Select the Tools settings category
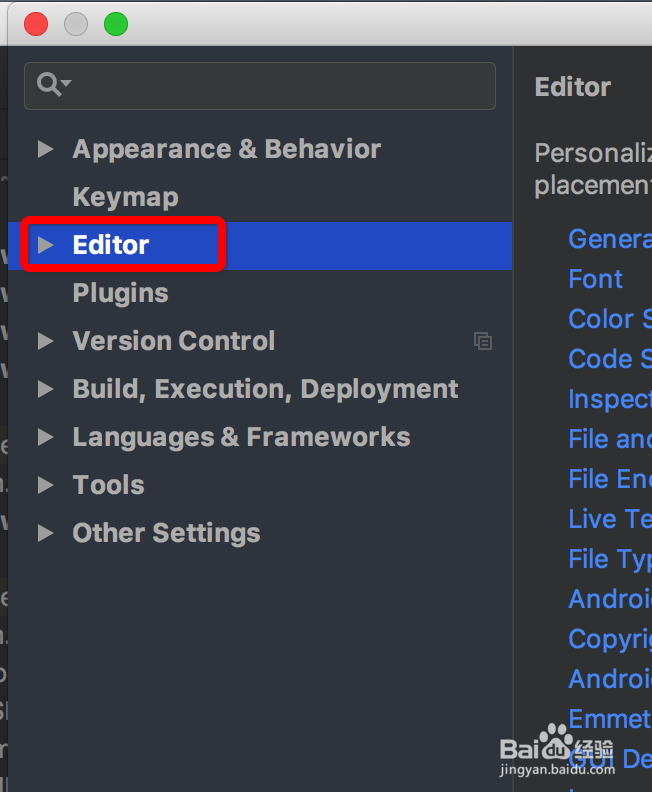 108,485
